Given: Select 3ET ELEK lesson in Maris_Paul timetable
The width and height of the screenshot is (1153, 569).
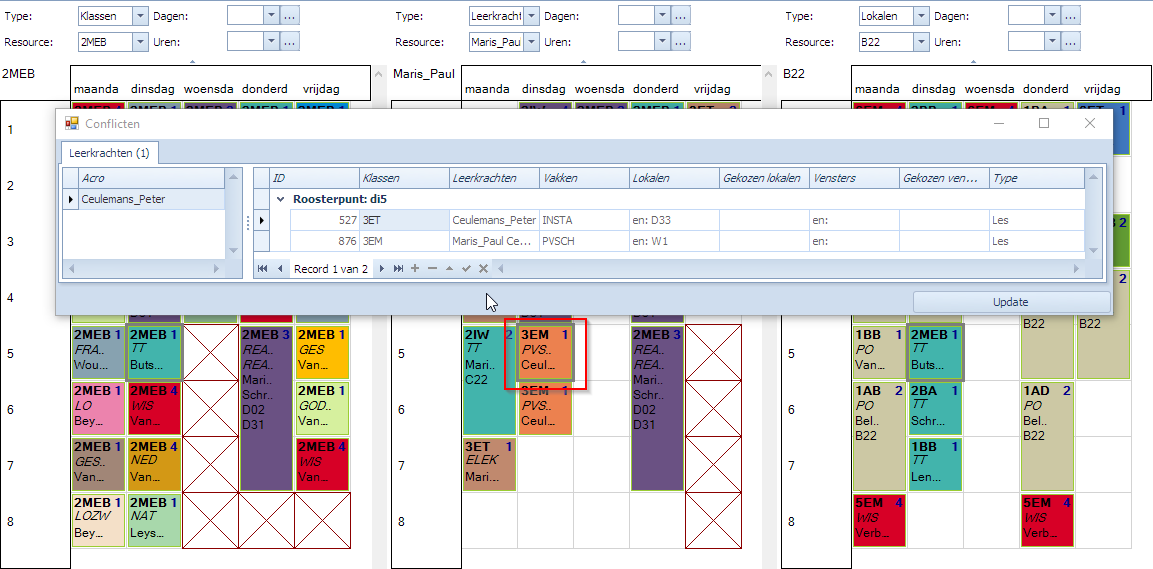Looking at the screenshot, I should 490,465.
